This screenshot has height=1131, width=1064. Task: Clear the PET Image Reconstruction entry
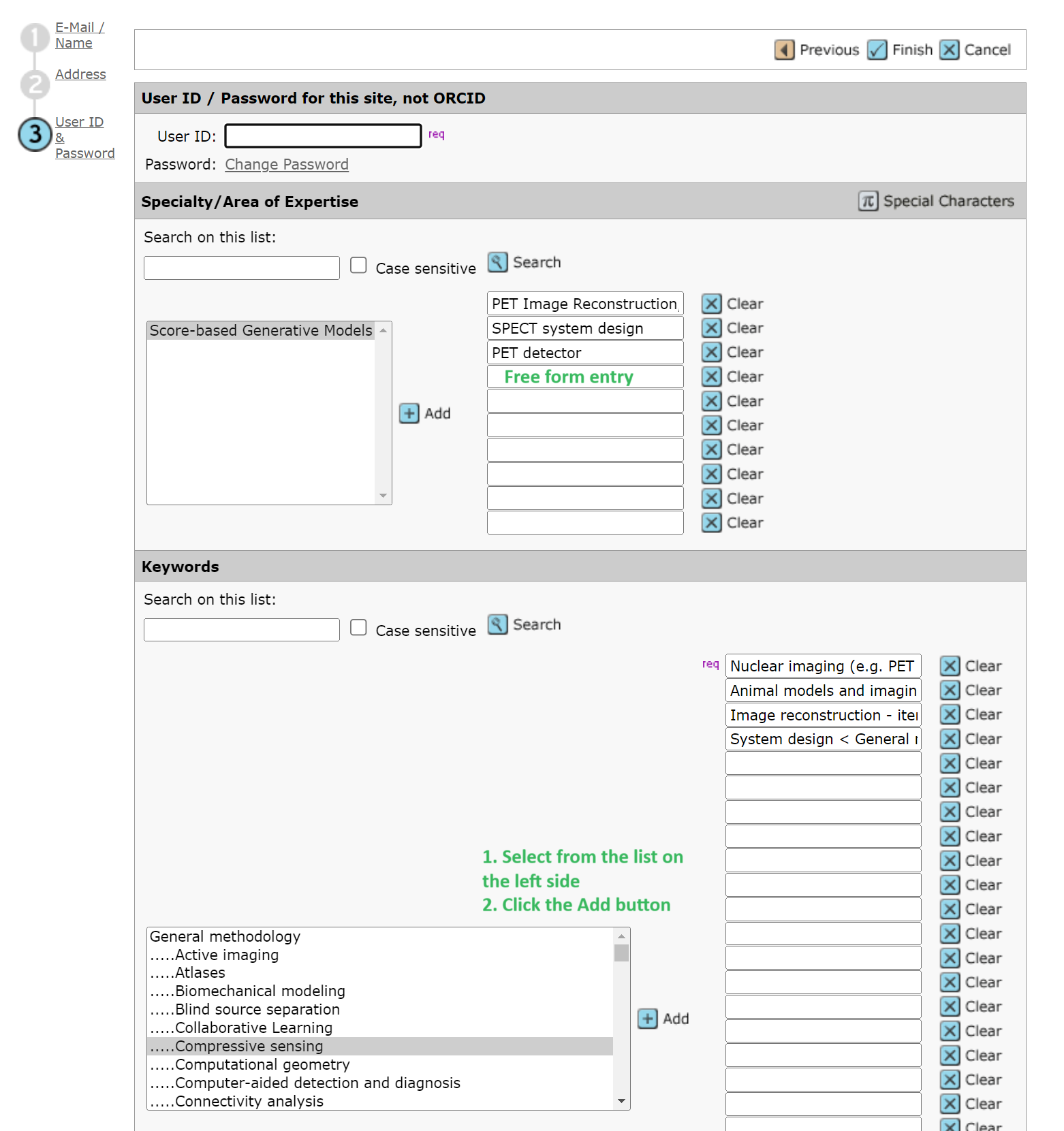click(711, 304)
